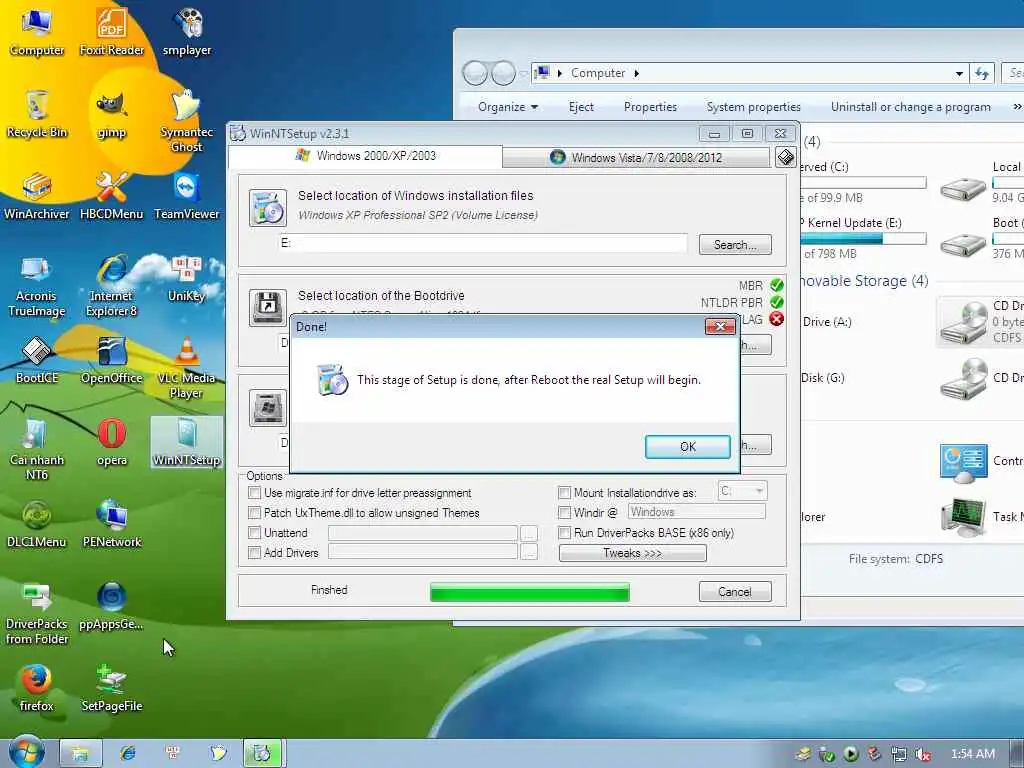
Task: Expand breadcrumb arrow after Computer
Action: 637,73
